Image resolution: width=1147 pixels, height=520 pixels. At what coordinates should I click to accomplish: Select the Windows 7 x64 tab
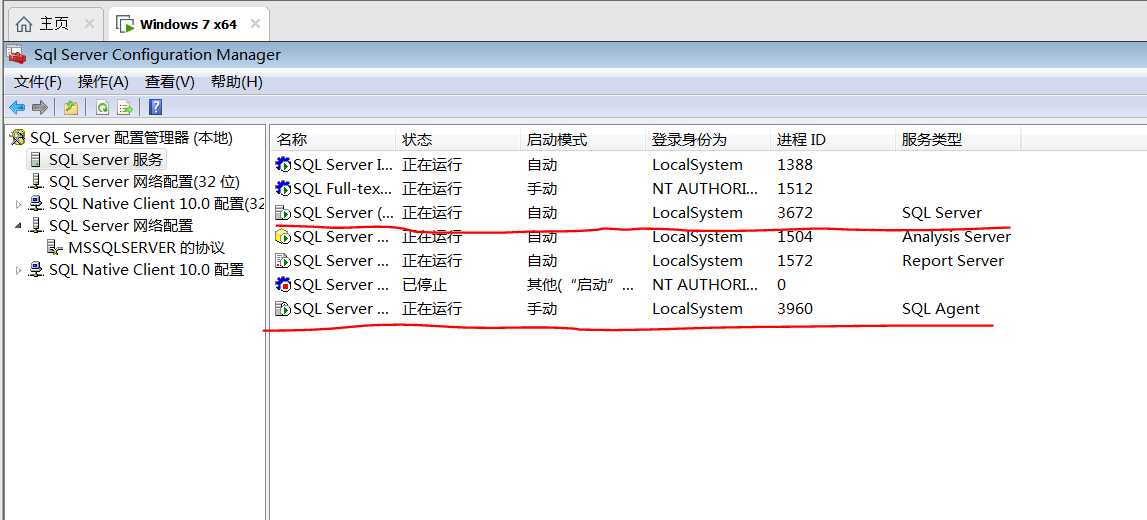point(188,24)
